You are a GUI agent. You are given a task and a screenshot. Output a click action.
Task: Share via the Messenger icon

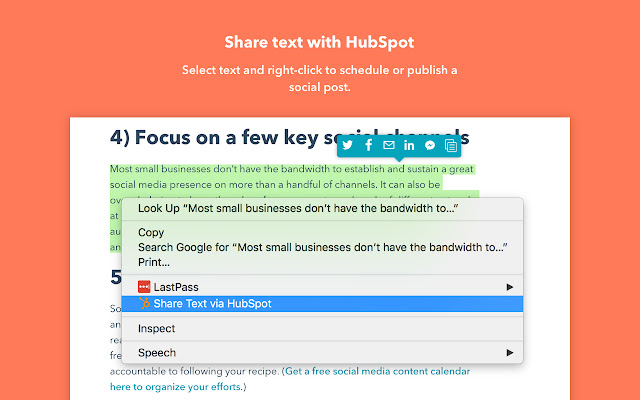click(430, 145)
